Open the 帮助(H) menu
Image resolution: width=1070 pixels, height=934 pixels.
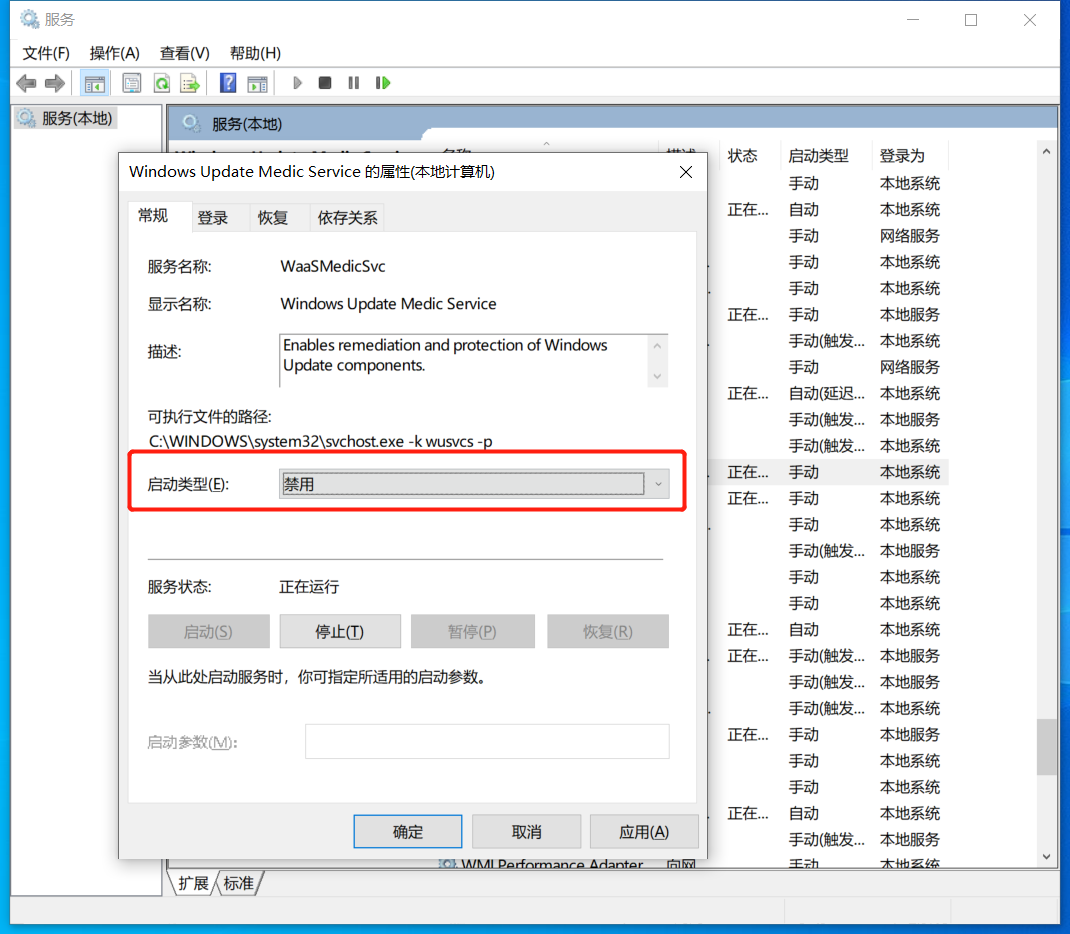point(255,53)
